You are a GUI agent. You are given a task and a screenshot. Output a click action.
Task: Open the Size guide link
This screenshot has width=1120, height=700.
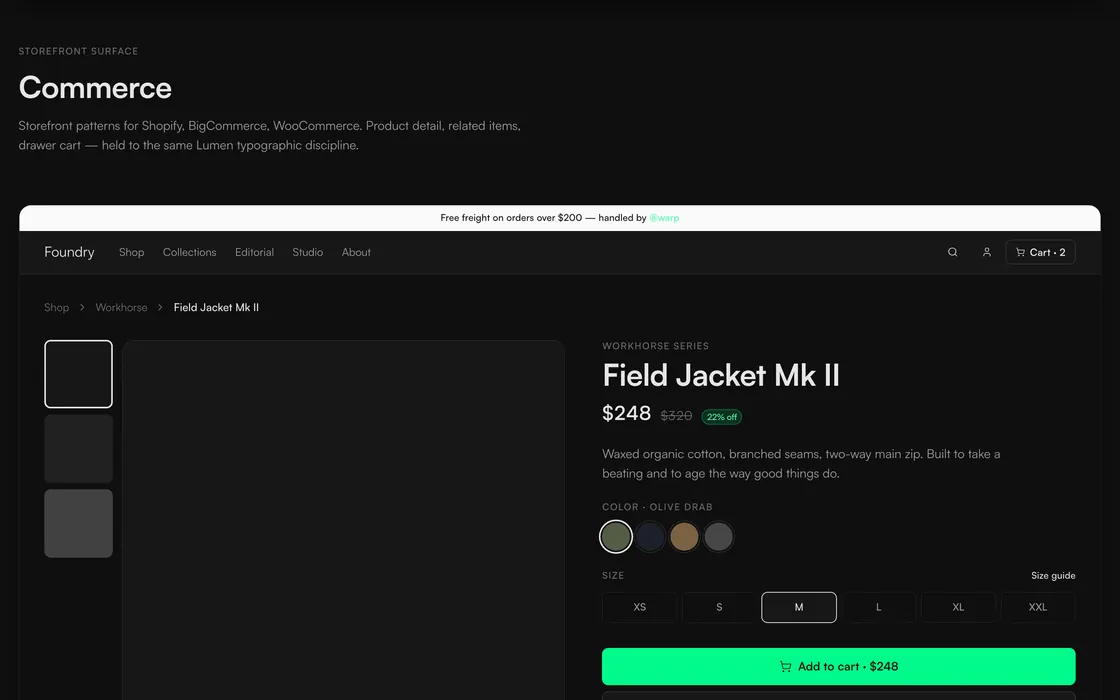coord(1053,576)
